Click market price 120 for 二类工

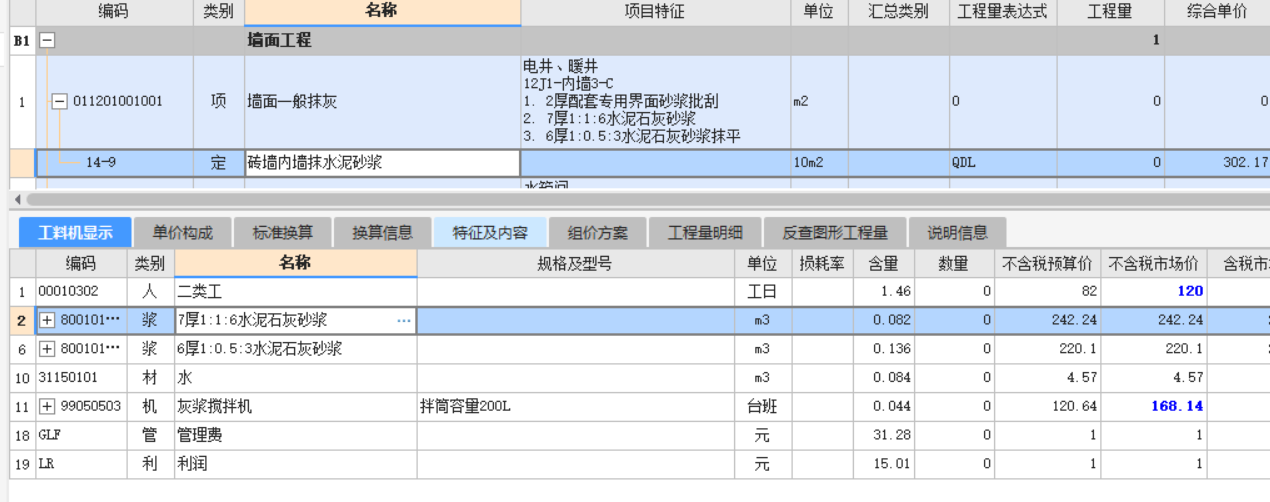point(1155,292)
